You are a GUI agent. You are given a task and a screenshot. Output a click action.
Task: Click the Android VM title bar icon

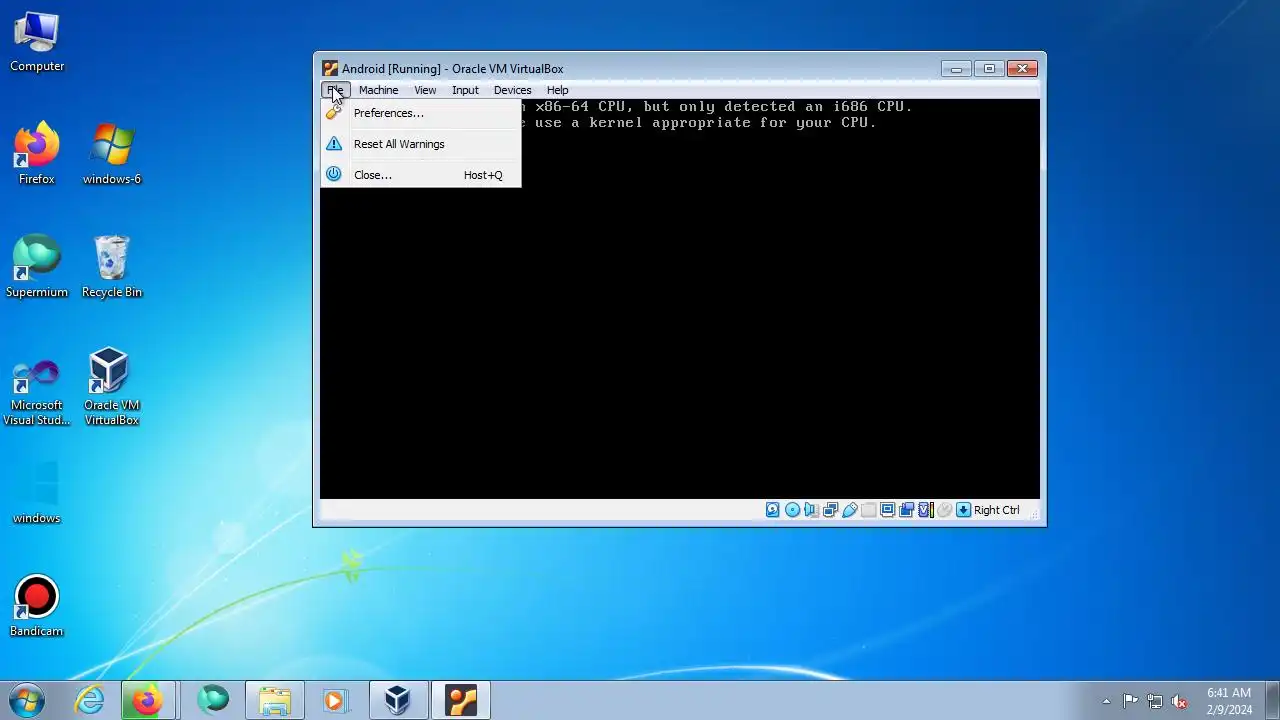click(x=330, y=69)
